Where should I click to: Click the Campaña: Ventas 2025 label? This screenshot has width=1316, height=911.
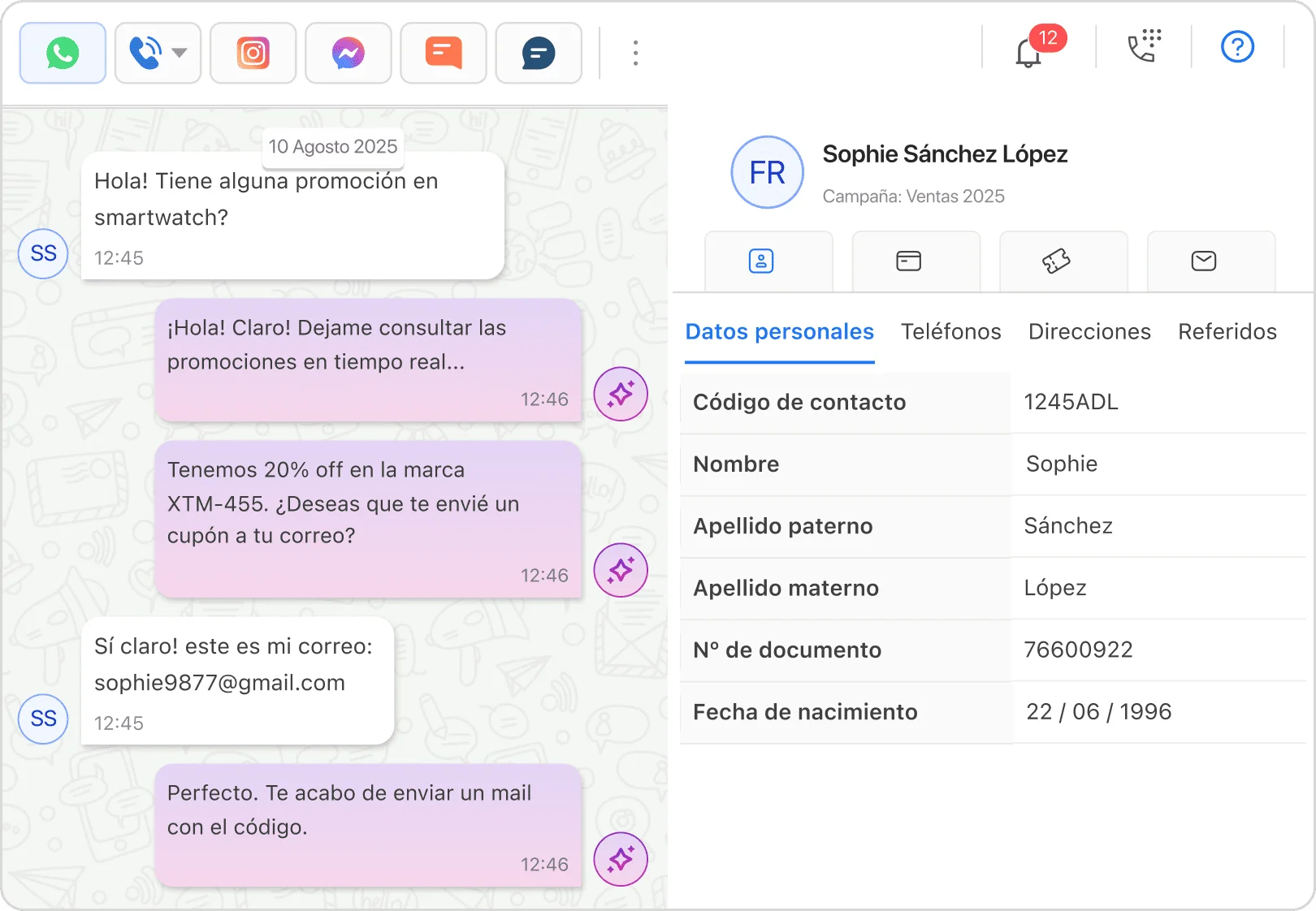(x=913, y=196)
